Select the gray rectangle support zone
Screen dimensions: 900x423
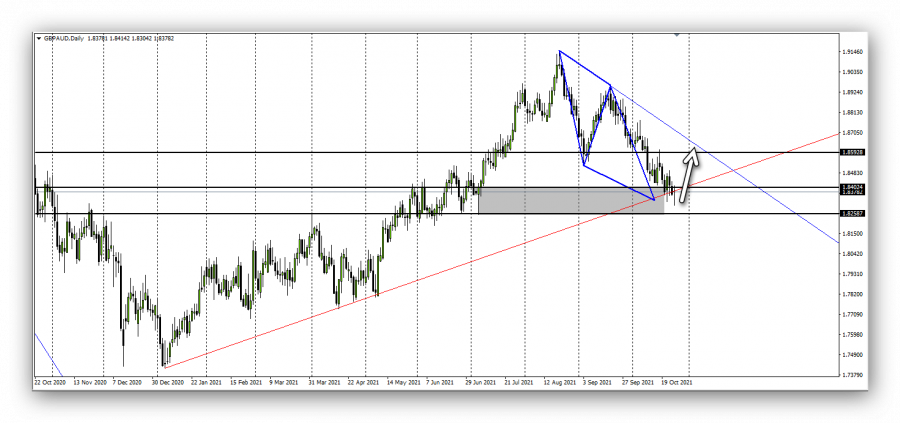(570, 200)
